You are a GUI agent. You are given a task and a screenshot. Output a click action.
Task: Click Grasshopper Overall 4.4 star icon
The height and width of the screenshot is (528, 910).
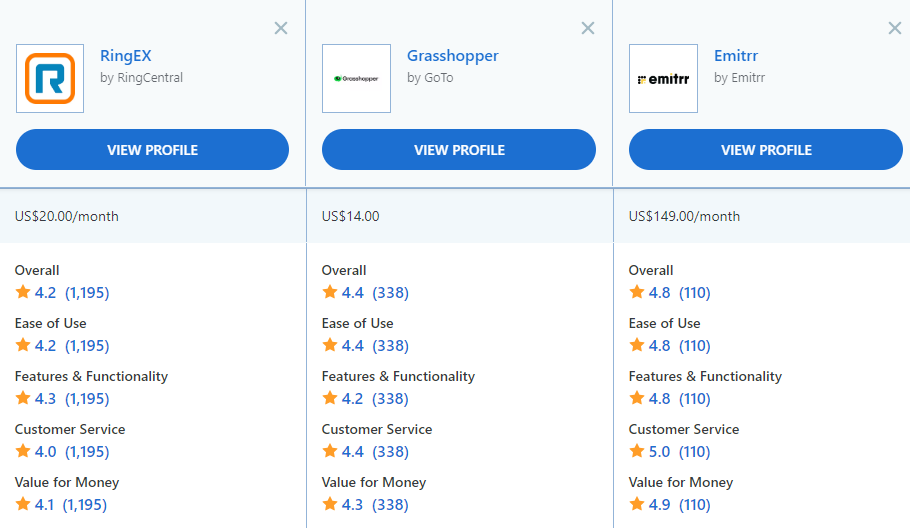point(330,292)
